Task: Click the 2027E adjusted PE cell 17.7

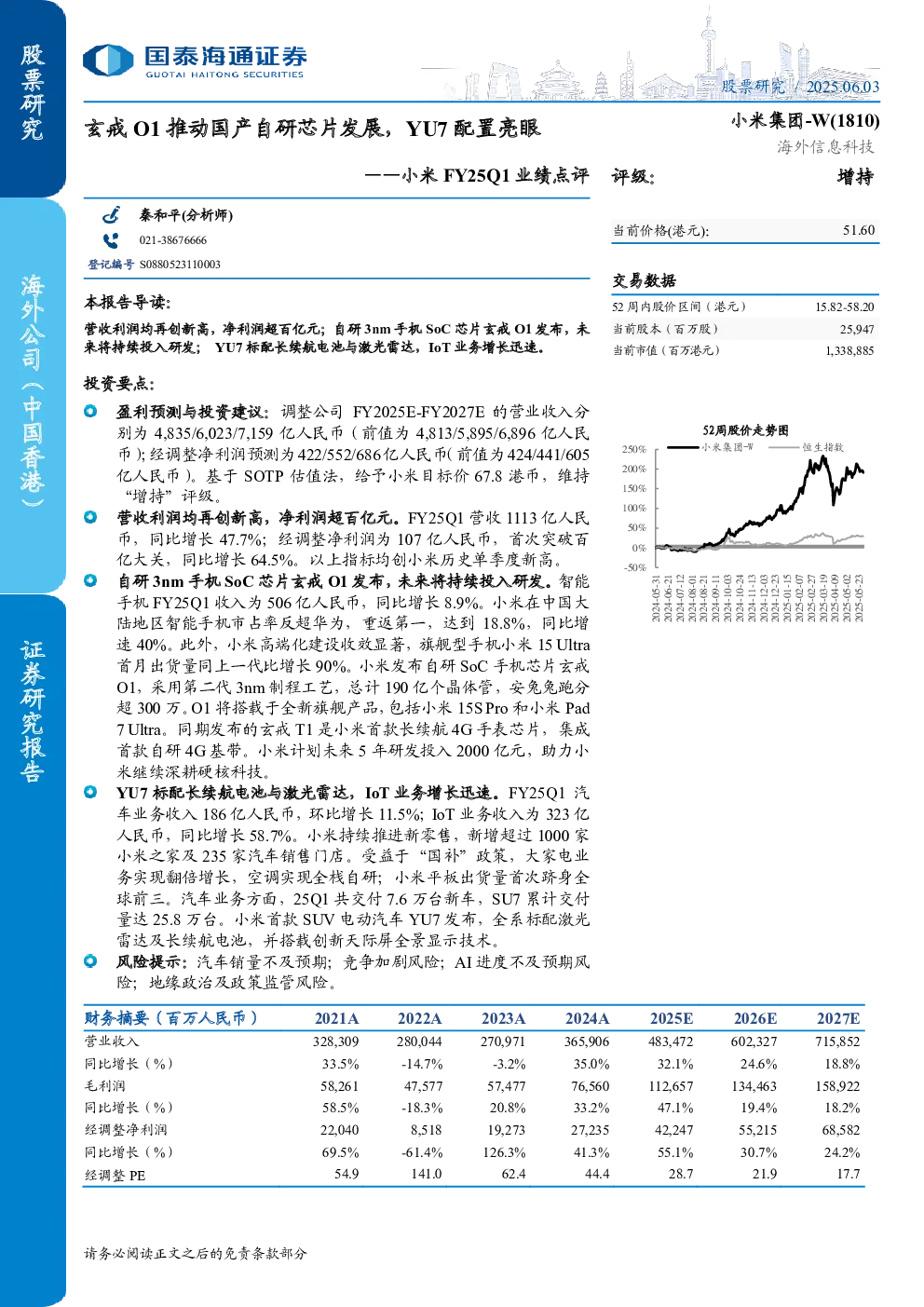Action: [x=849, y=1174]
